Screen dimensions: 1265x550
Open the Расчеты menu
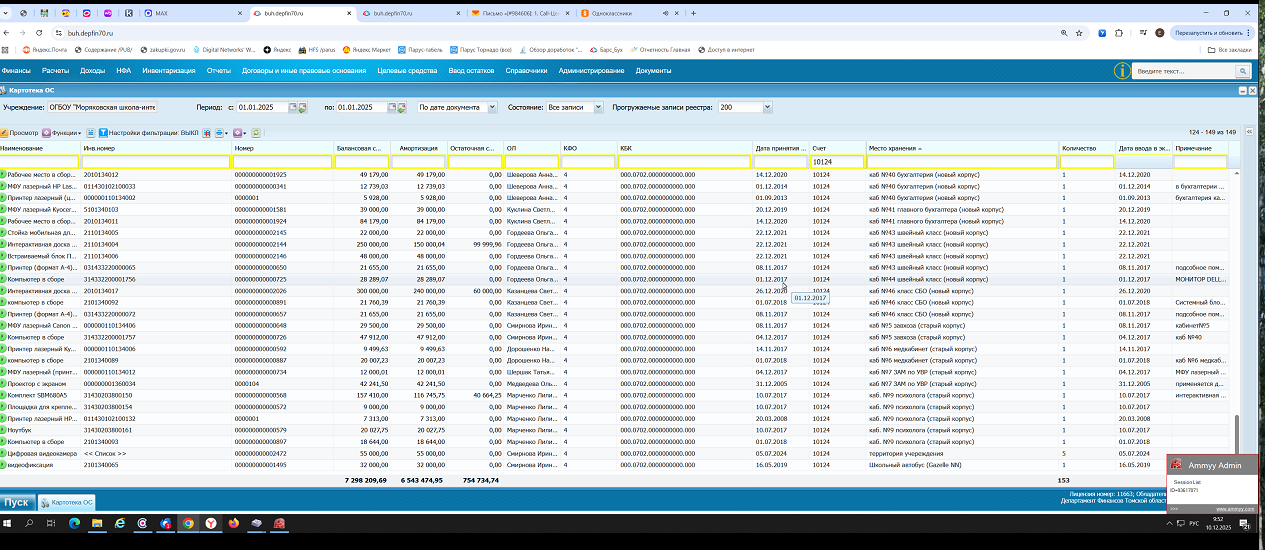pos(55,71)
